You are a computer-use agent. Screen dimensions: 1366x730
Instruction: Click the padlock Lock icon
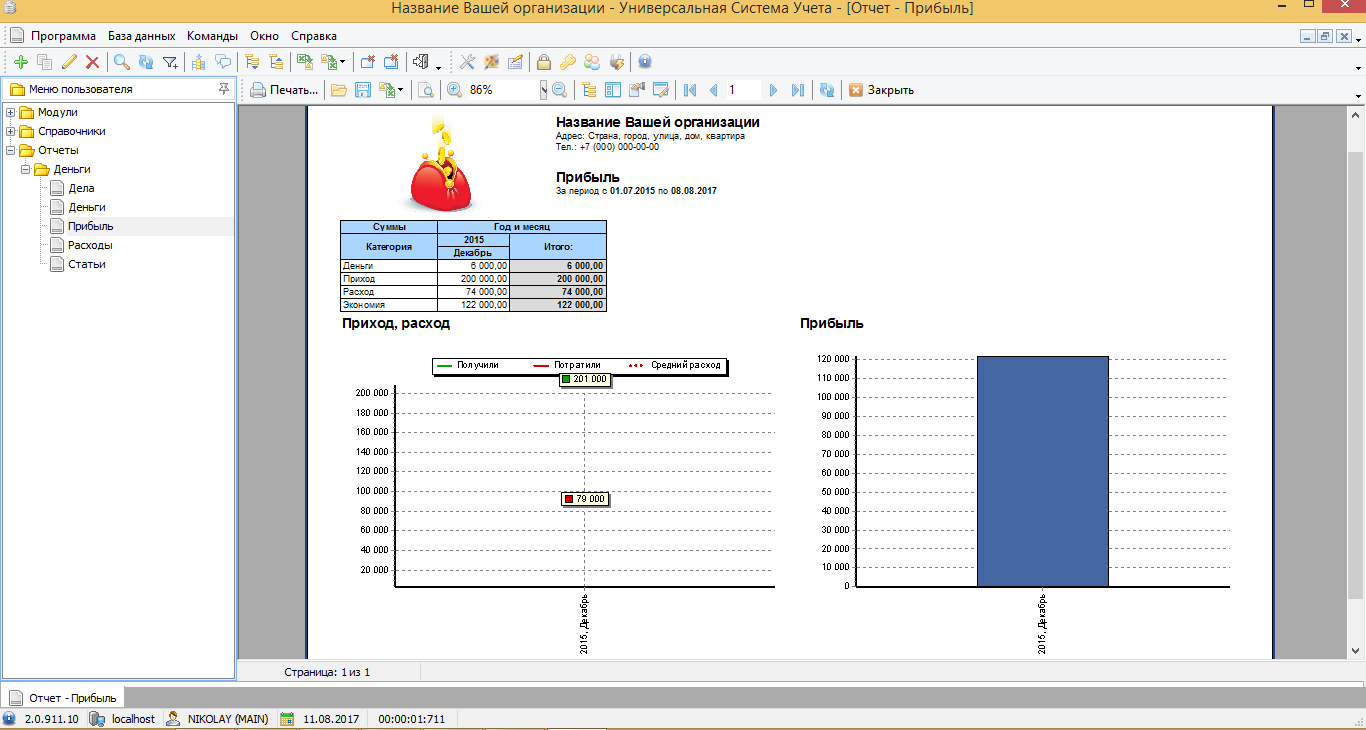[x=544, y=62]
